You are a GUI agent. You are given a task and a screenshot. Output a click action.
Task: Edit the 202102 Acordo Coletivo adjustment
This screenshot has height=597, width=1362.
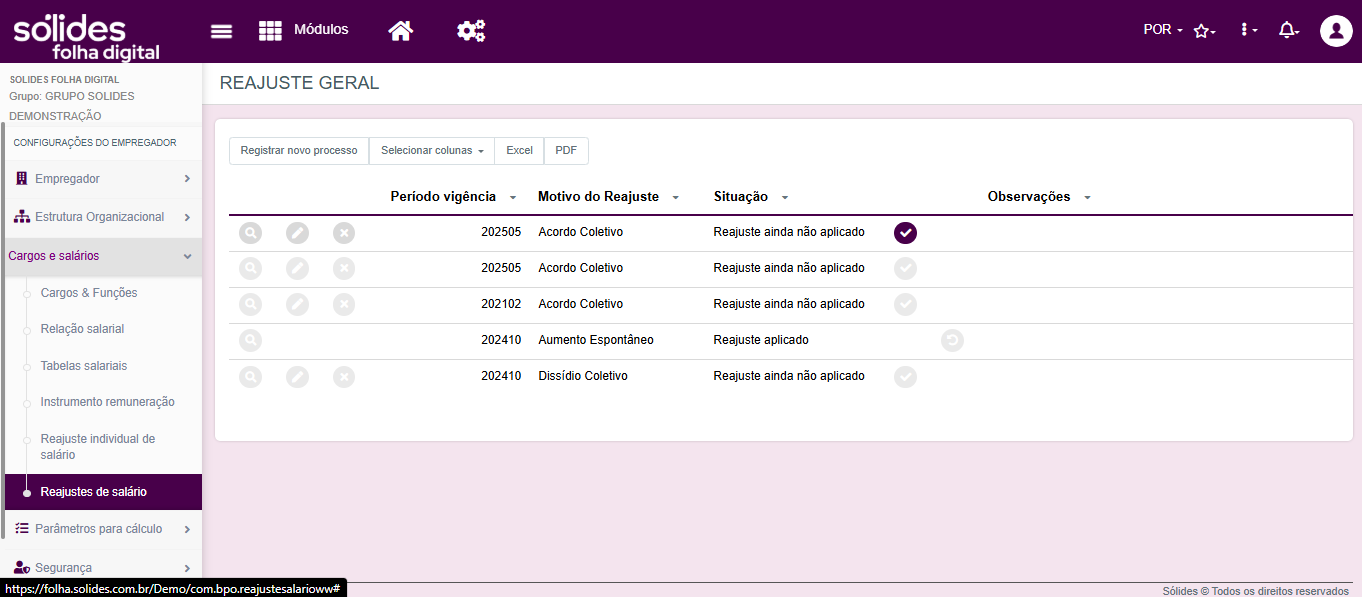click(297, 304)
